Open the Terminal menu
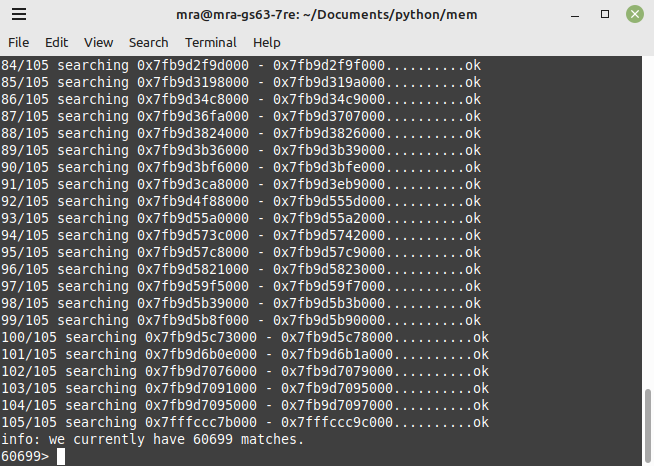654x466 pixels. (x=211, y=43)
